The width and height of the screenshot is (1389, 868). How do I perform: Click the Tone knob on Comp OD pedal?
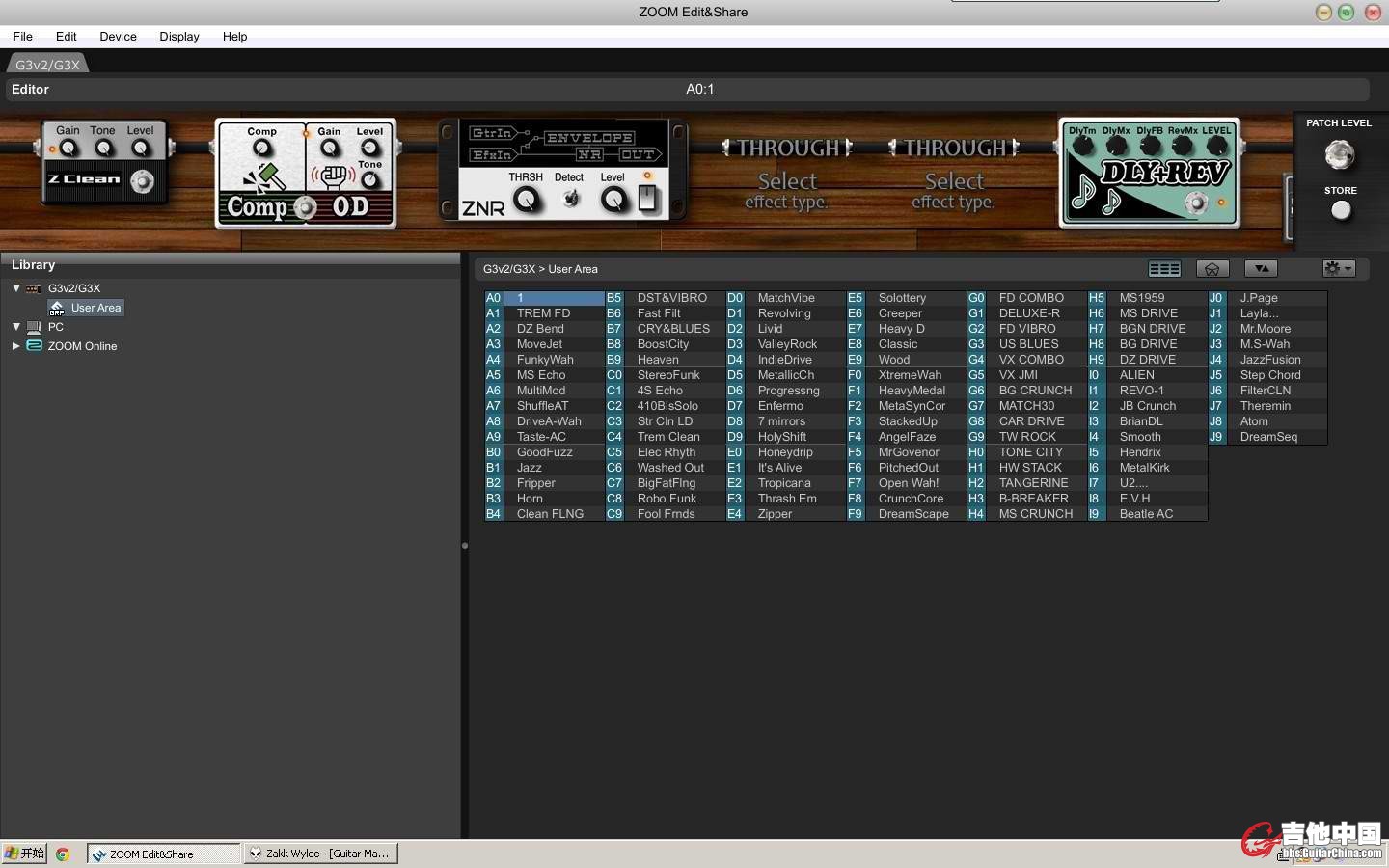pos(370,180)
